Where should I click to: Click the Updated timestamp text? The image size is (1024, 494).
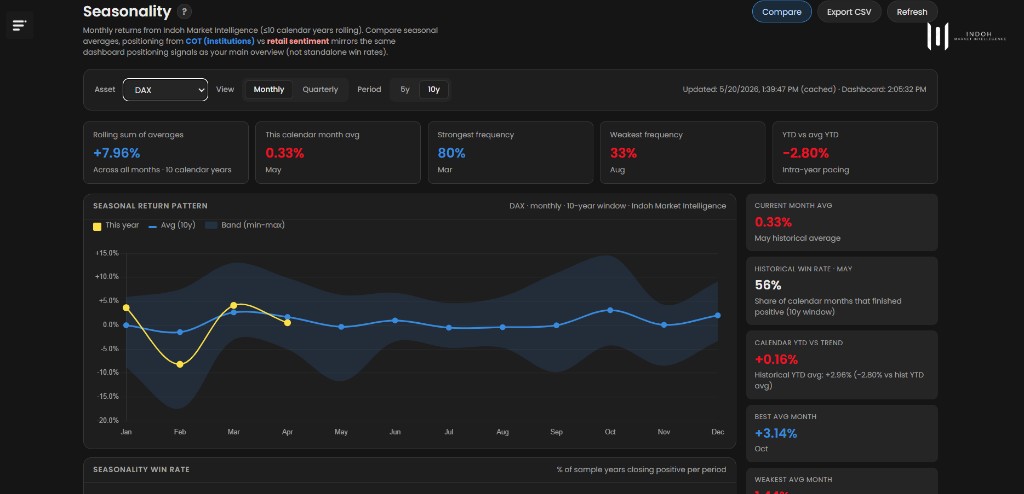click(x=805, y=90)
